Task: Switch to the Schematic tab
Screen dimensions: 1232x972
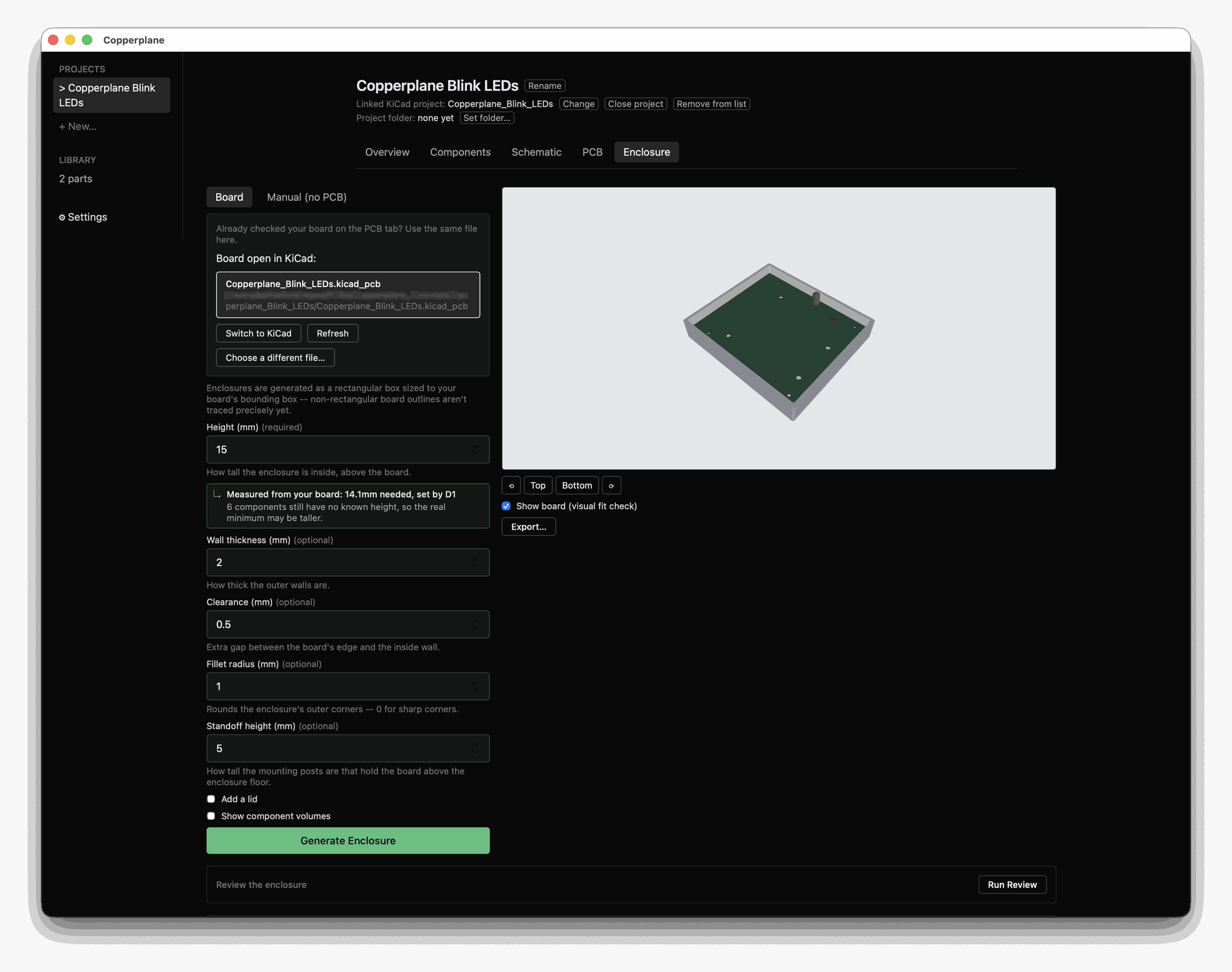Action: (x=537, y=152)
